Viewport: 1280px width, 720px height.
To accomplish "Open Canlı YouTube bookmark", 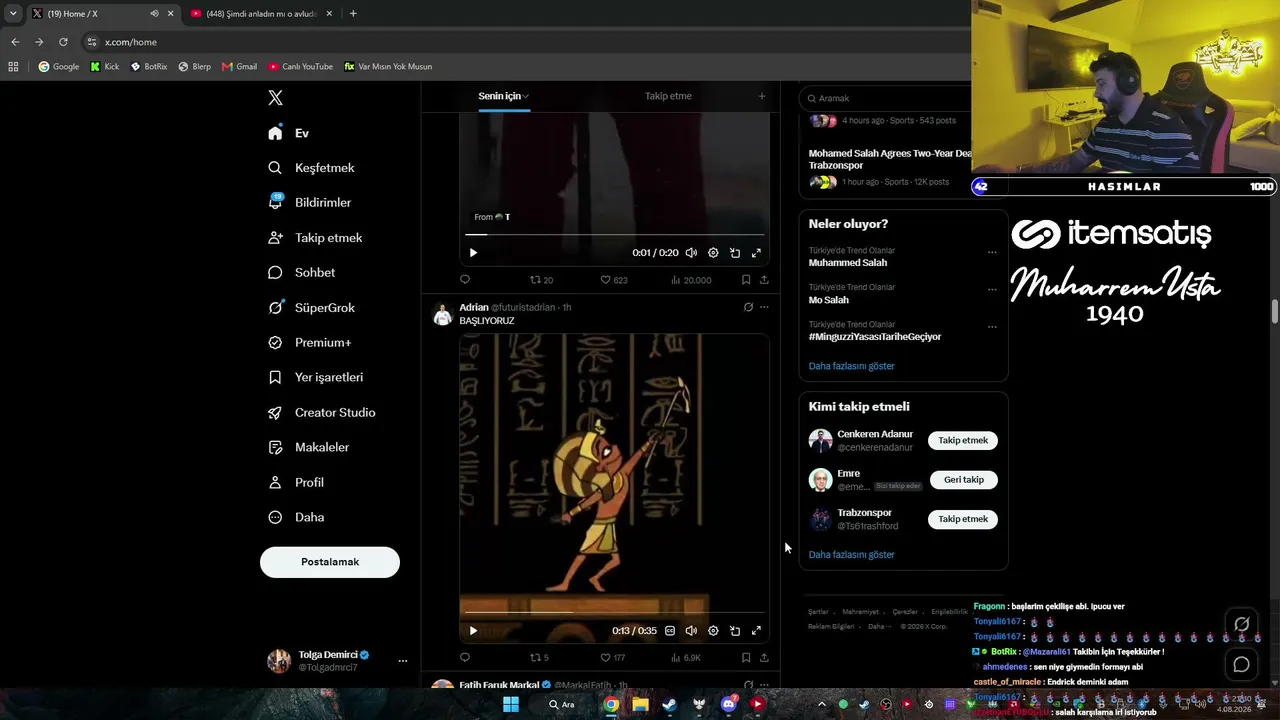I will [x=300, y=67].
